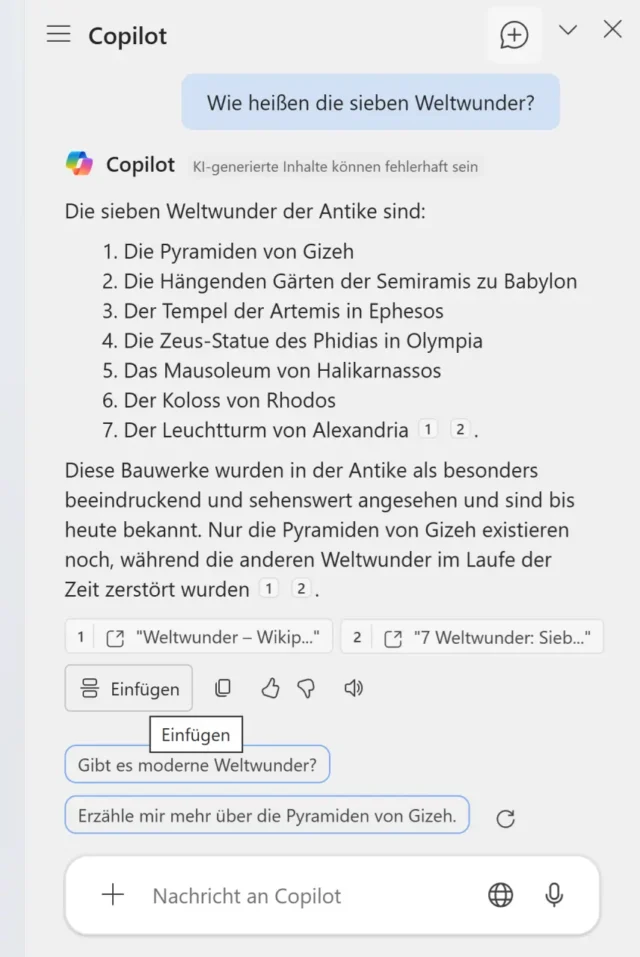Click the Copilot logo icon

click(79, 164)
